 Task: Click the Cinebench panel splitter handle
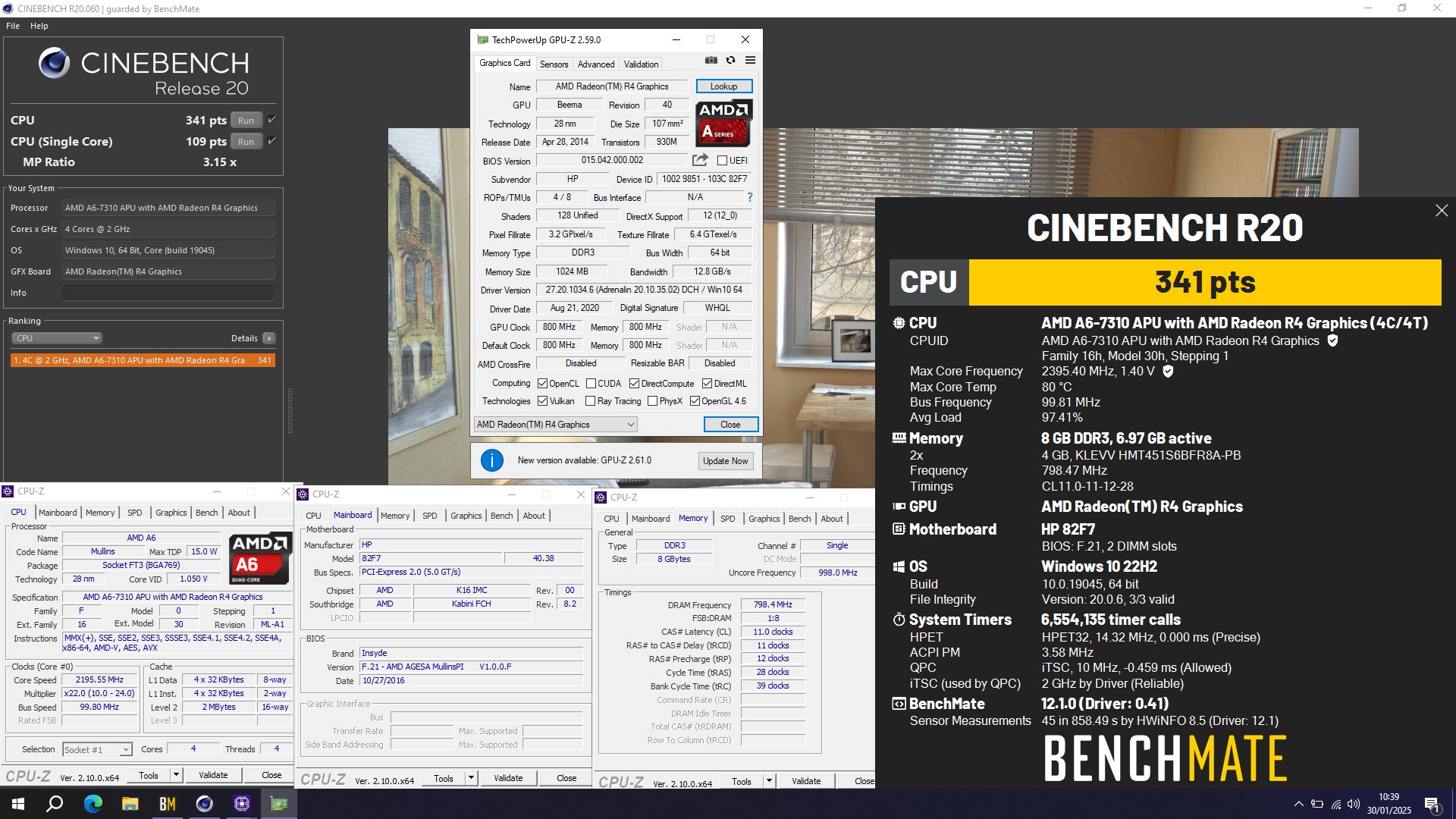(290, 410)
